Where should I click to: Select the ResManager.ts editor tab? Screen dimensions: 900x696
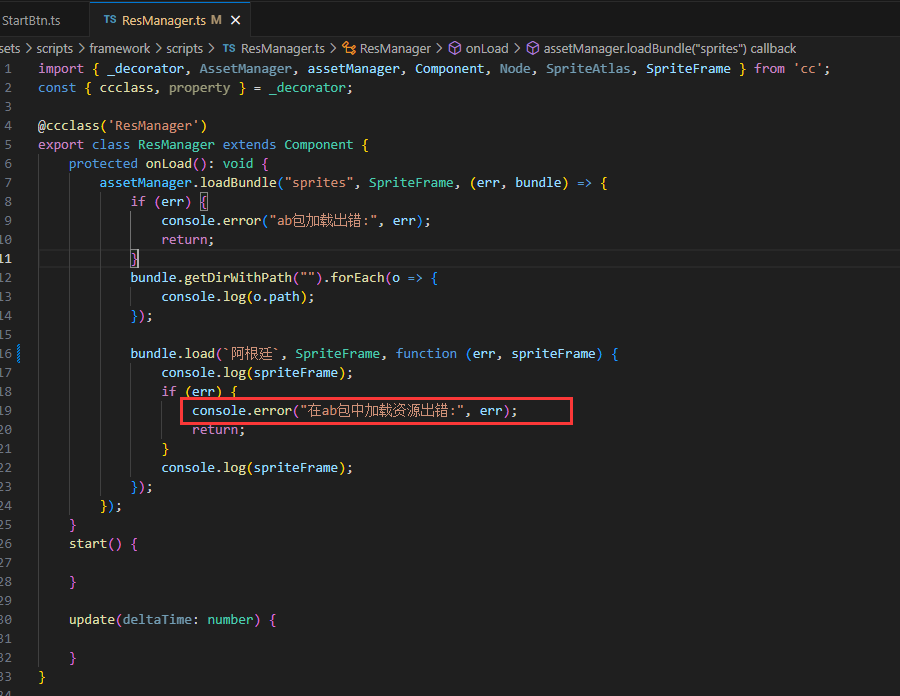170,20
